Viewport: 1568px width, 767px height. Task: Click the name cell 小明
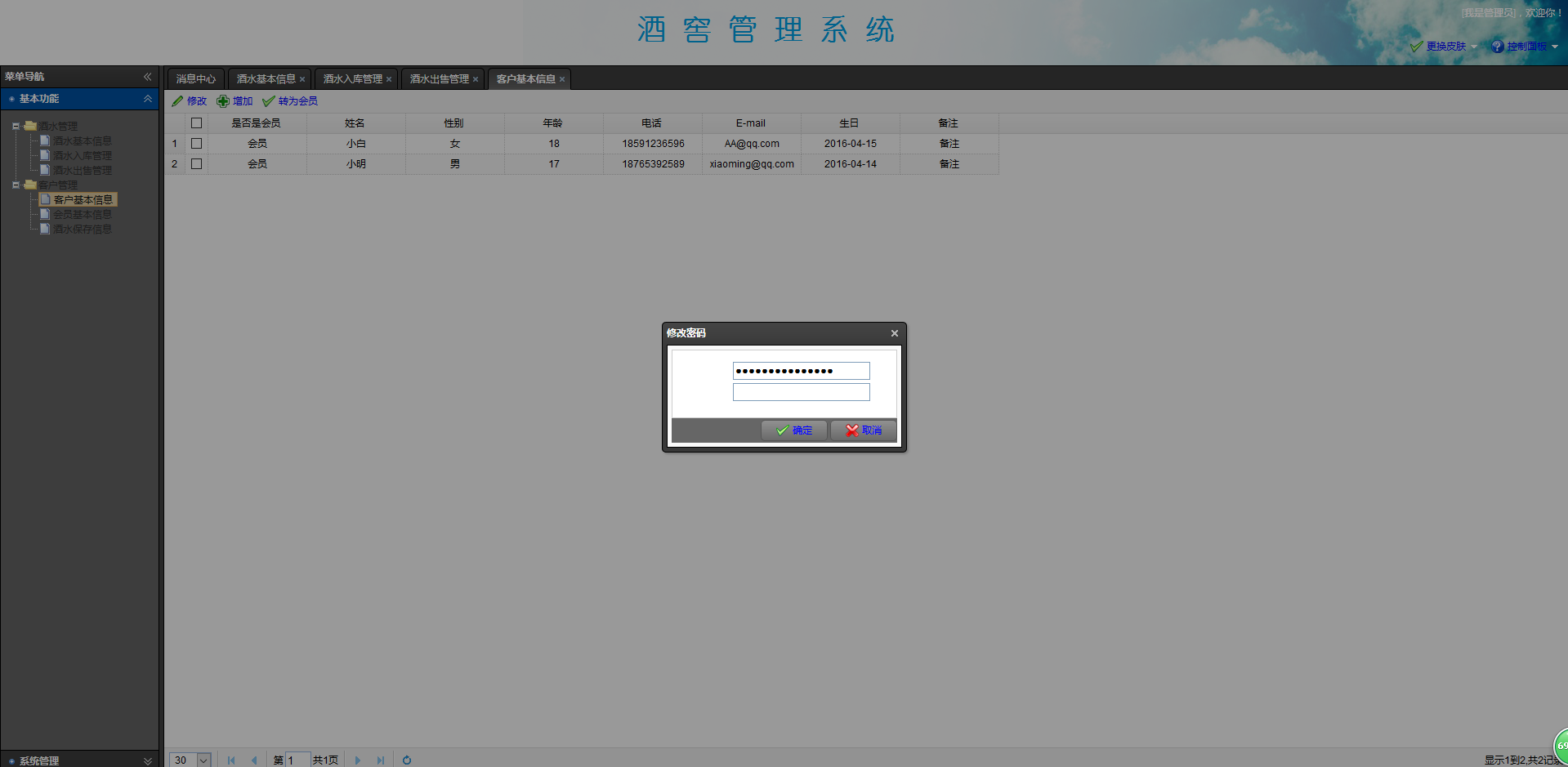[x=355, y=164]
